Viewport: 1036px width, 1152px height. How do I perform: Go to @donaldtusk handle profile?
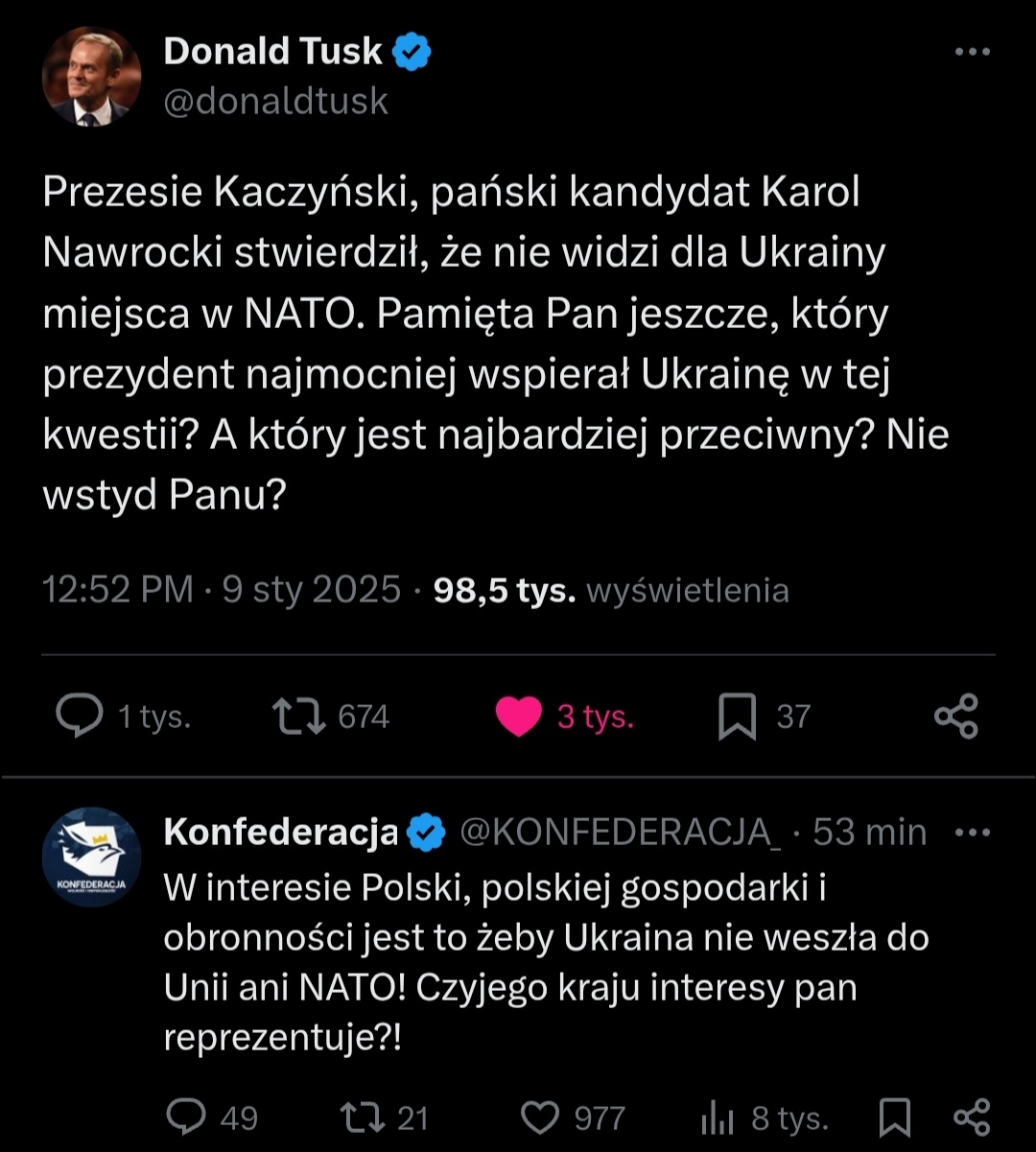click(x=276, y=100)
